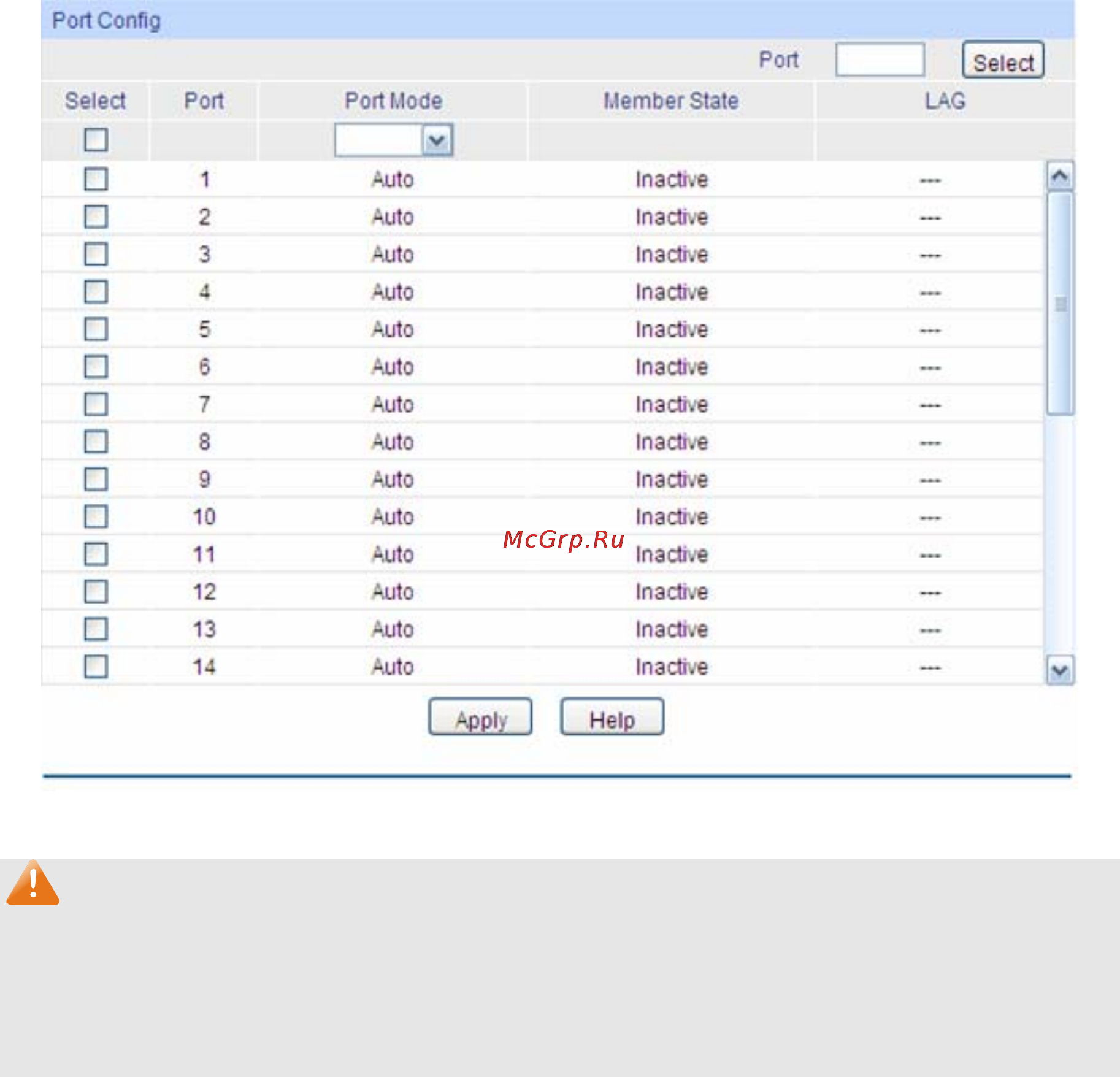Check the box for port 3
The image size is (1120, 1077).
(96, 254)
